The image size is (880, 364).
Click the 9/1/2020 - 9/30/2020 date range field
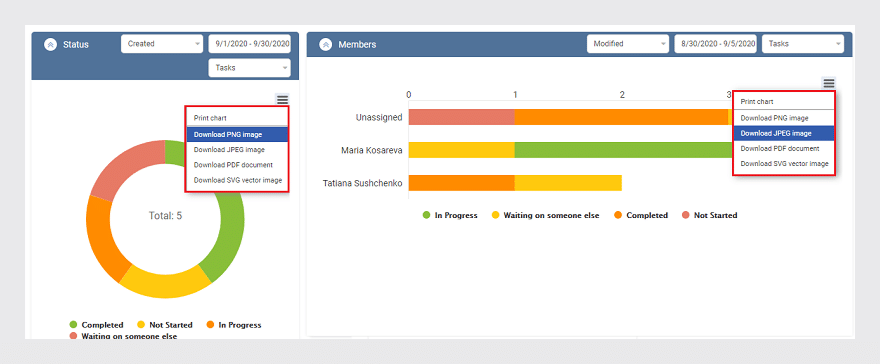pyautogui.click(x=249, y=44)
